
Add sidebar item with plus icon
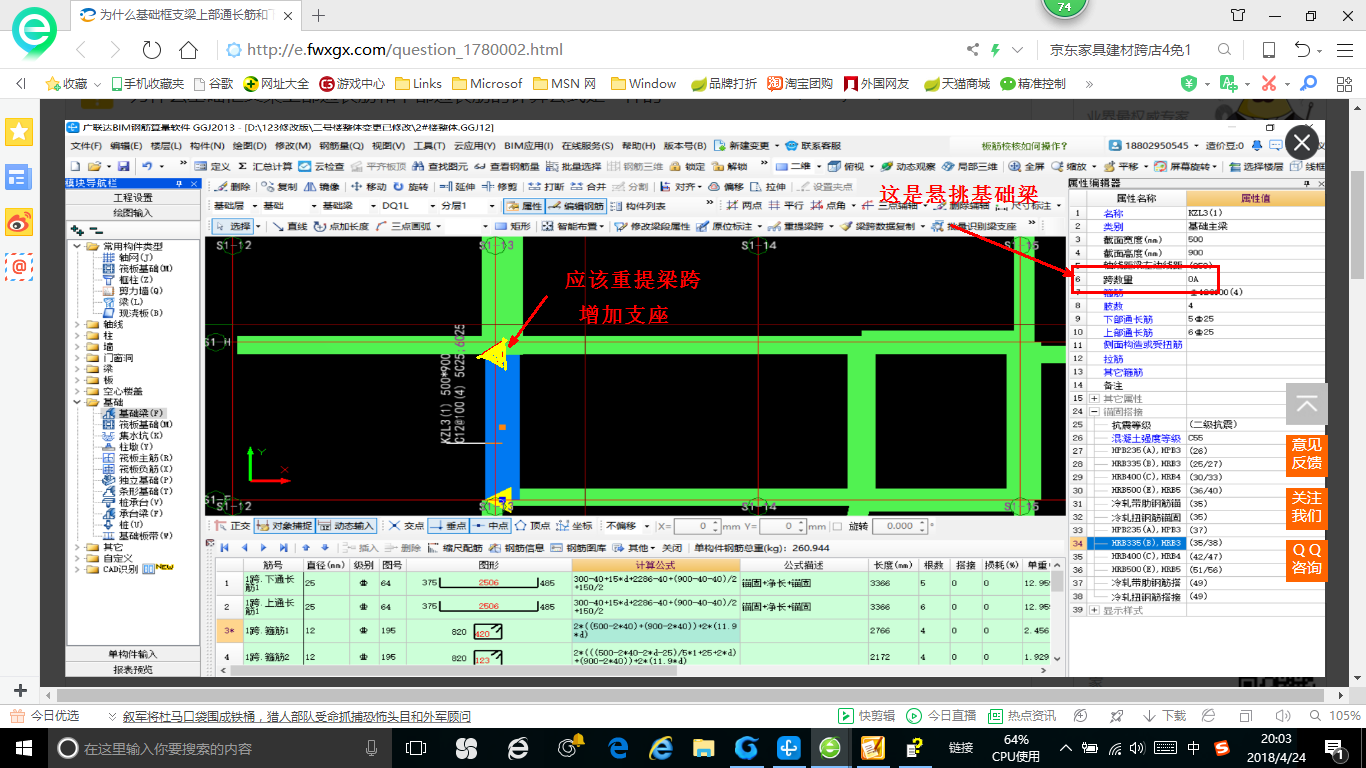(x=20, y=690)
